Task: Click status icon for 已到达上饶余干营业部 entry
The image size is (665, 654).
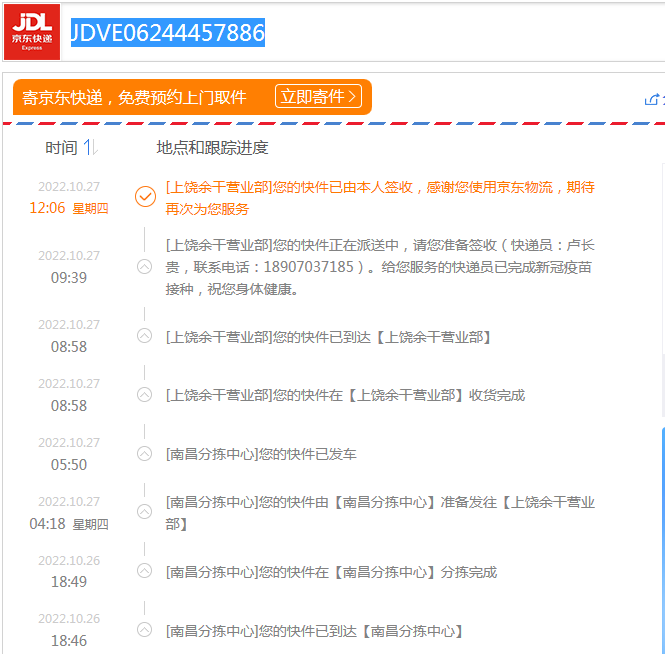Action: [x=145, y=336]
